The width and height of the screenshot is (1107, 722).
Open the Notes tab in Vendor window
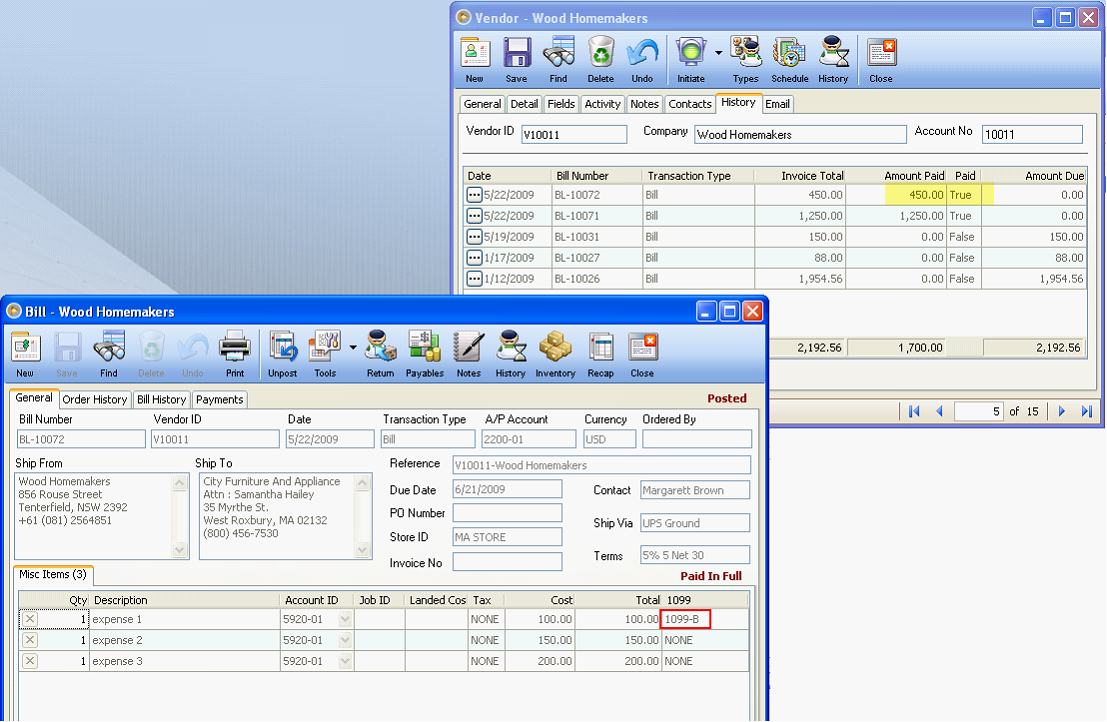[x=645, y=104]
